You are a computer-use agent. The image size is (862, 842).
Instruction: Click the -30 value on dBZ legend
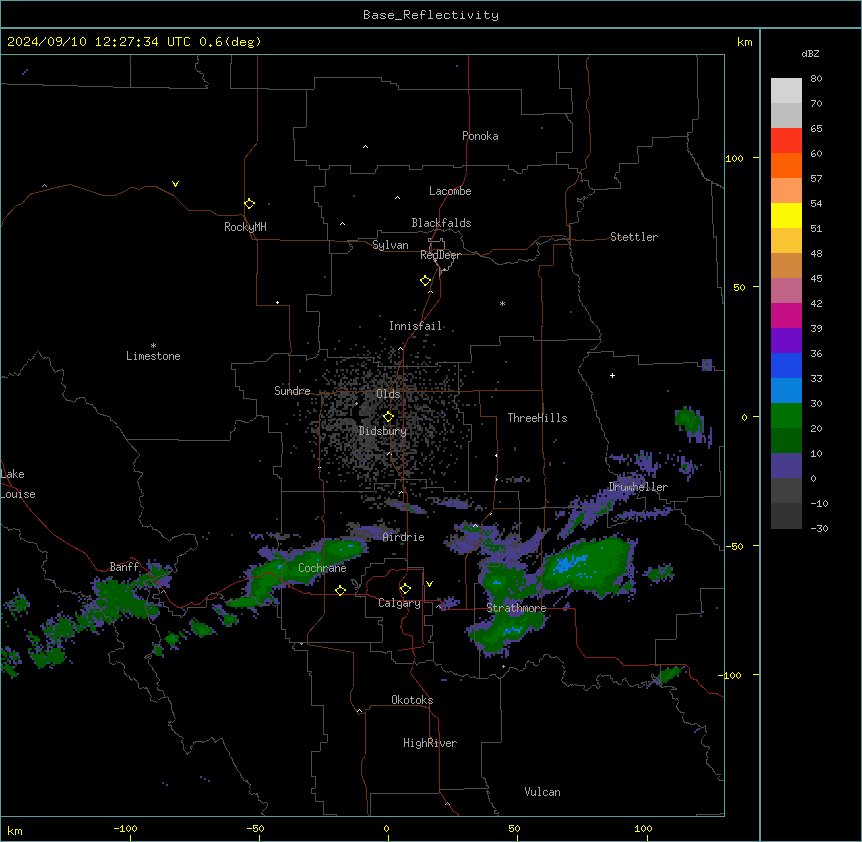point(819,529)
